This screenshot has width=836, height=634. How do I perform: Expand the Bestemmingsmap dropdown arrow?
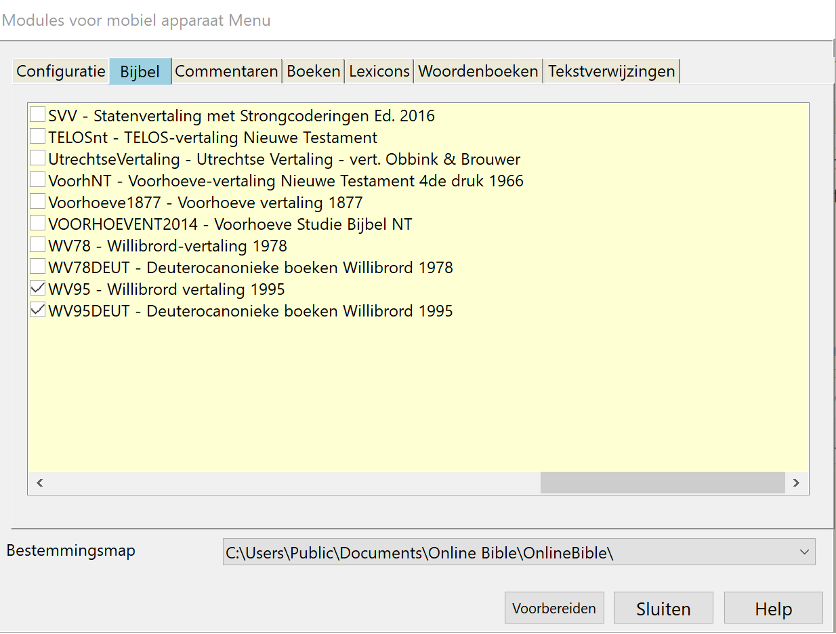[805, 552]
